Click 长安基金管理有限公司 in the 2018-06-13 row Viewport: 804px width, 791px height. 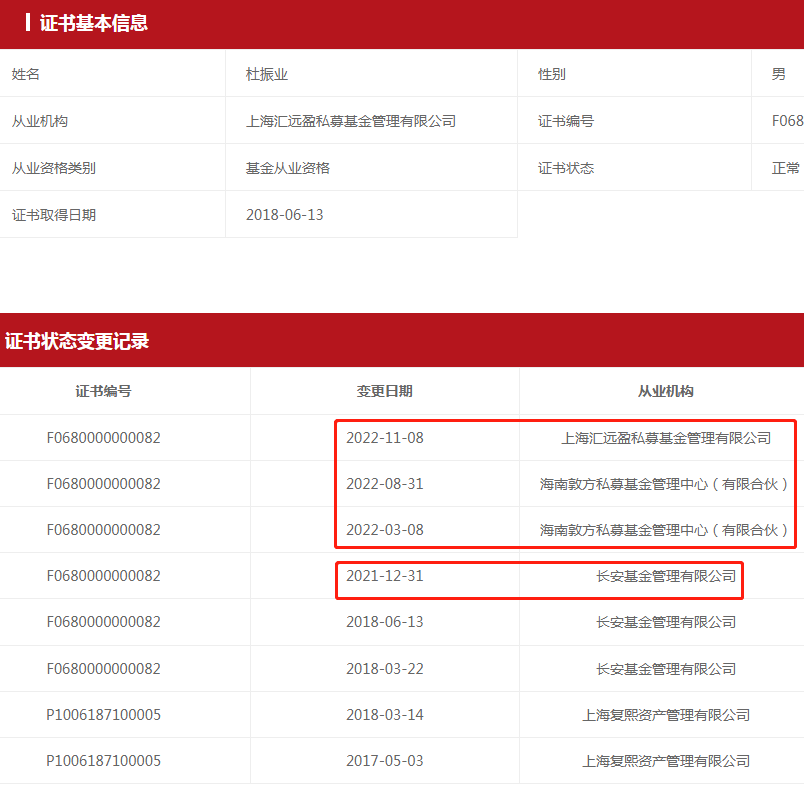(666, 622)
